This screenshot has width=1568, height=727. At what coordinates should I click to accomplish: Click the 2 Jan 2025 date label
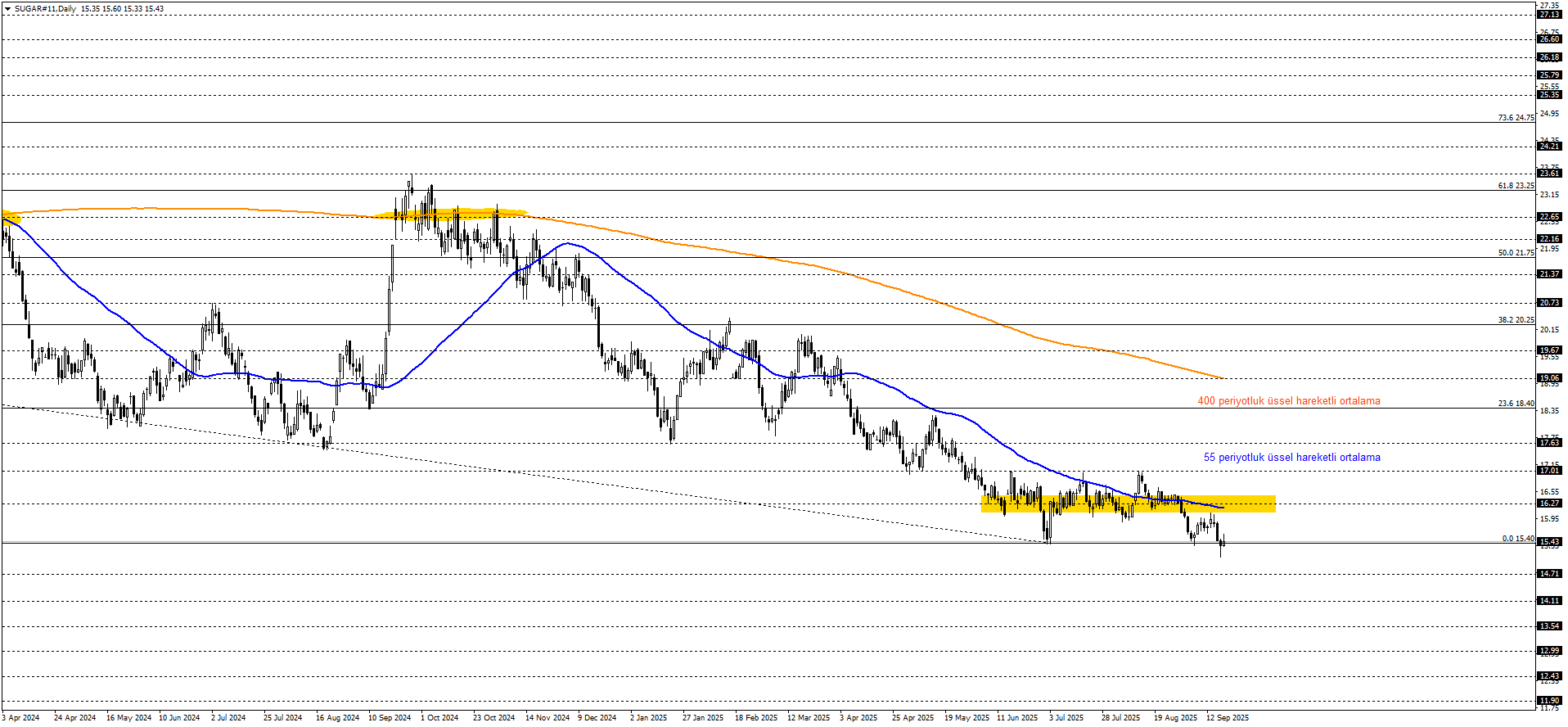pos(648,718)
